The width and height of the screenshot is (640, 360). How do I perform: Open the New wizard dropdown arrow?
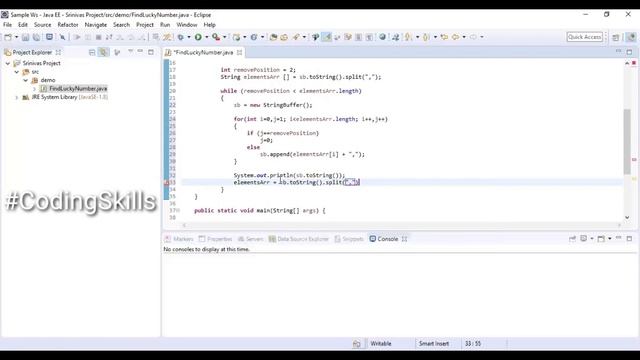click(16, 37)
